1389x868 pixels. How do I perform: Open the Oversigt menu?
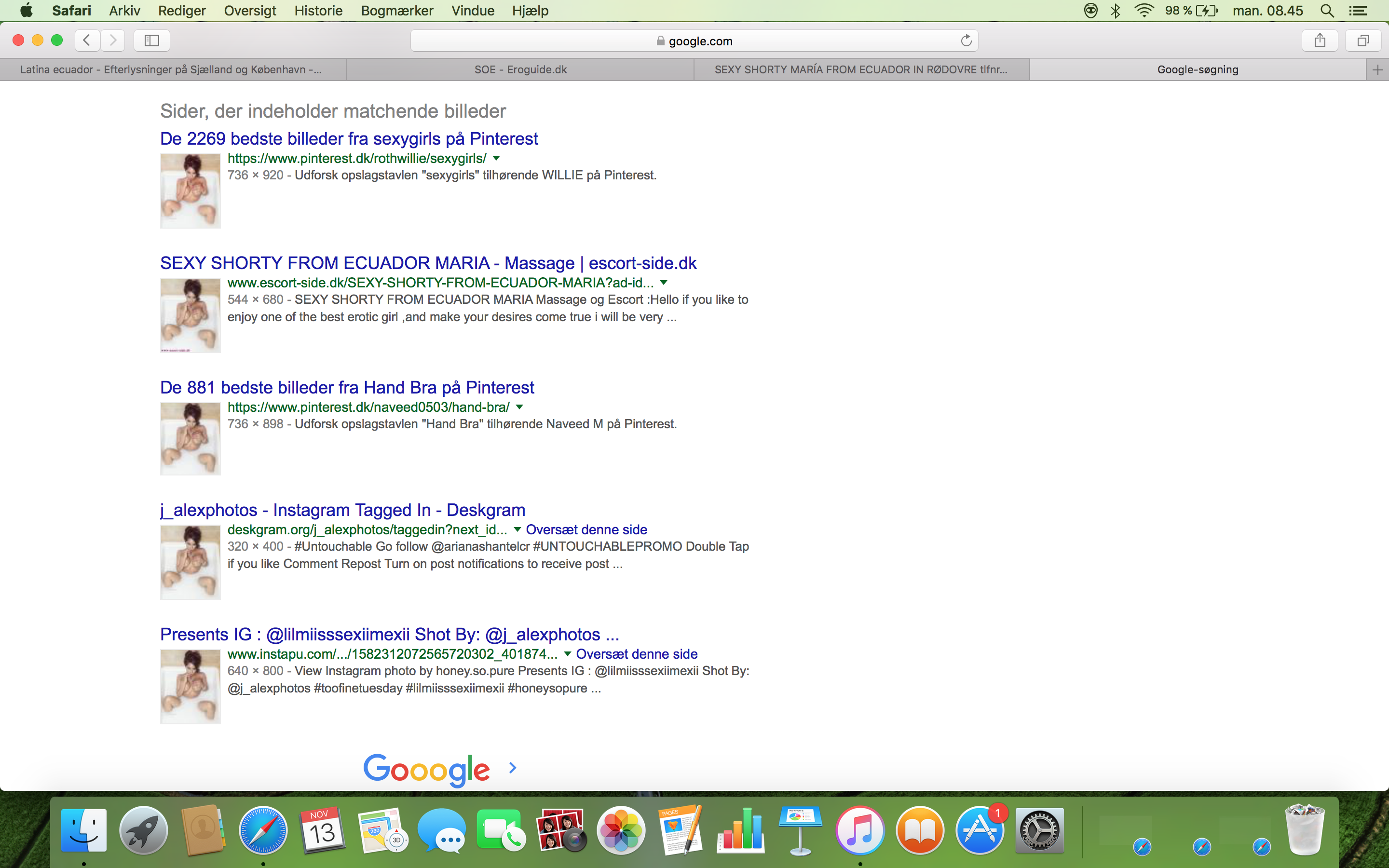click(x=250, y=10)
